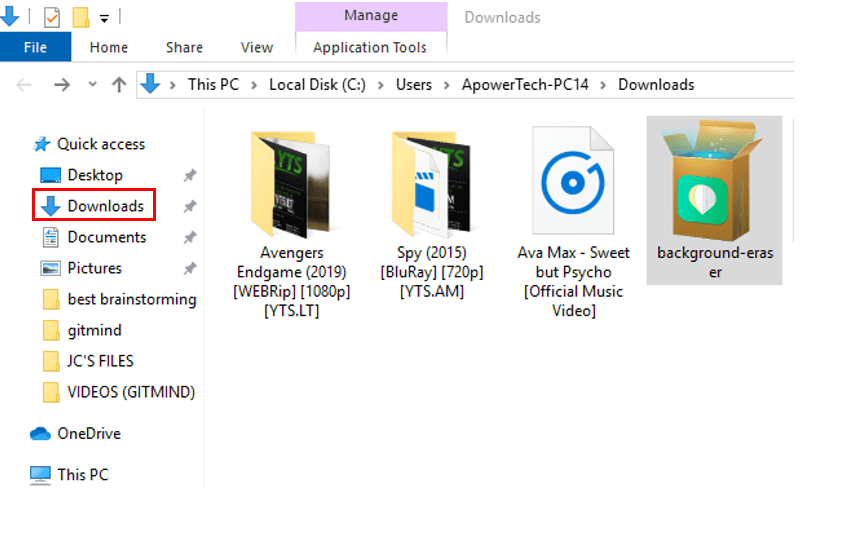The image size is (845, 544).
Task: Navigate to Users breadcrumb
Action: 414,85
